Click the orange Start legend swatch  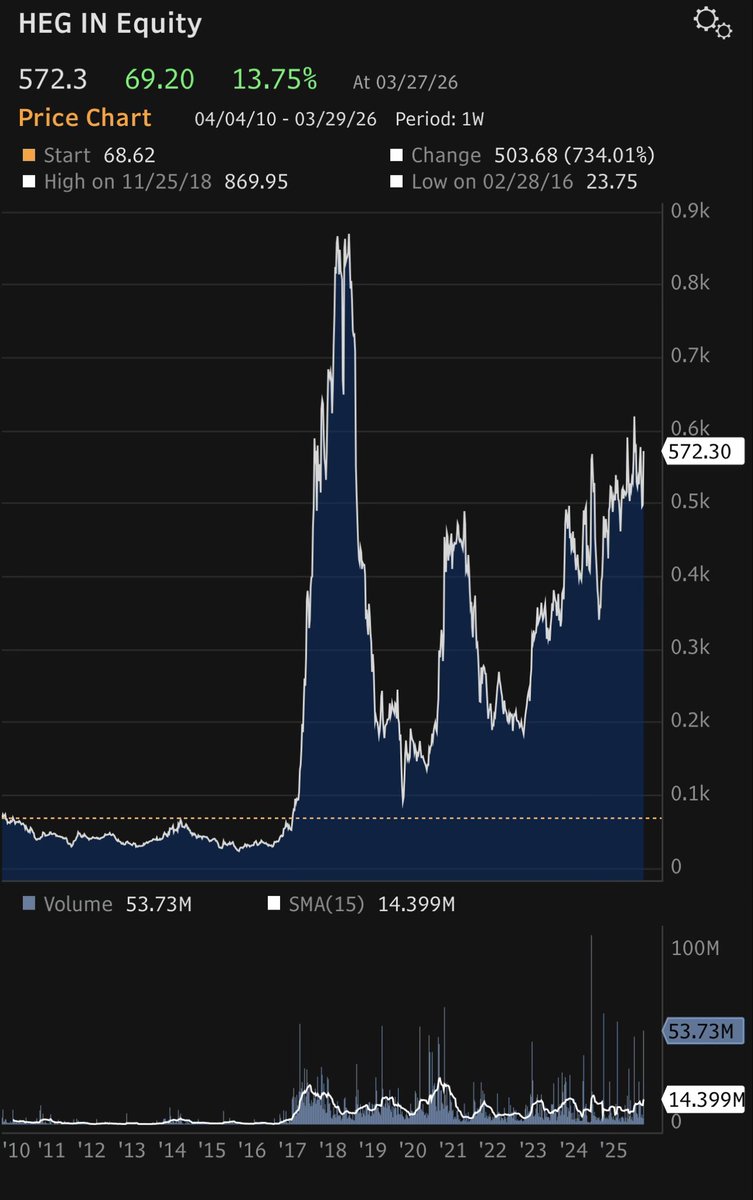click(x=28, y=156)
